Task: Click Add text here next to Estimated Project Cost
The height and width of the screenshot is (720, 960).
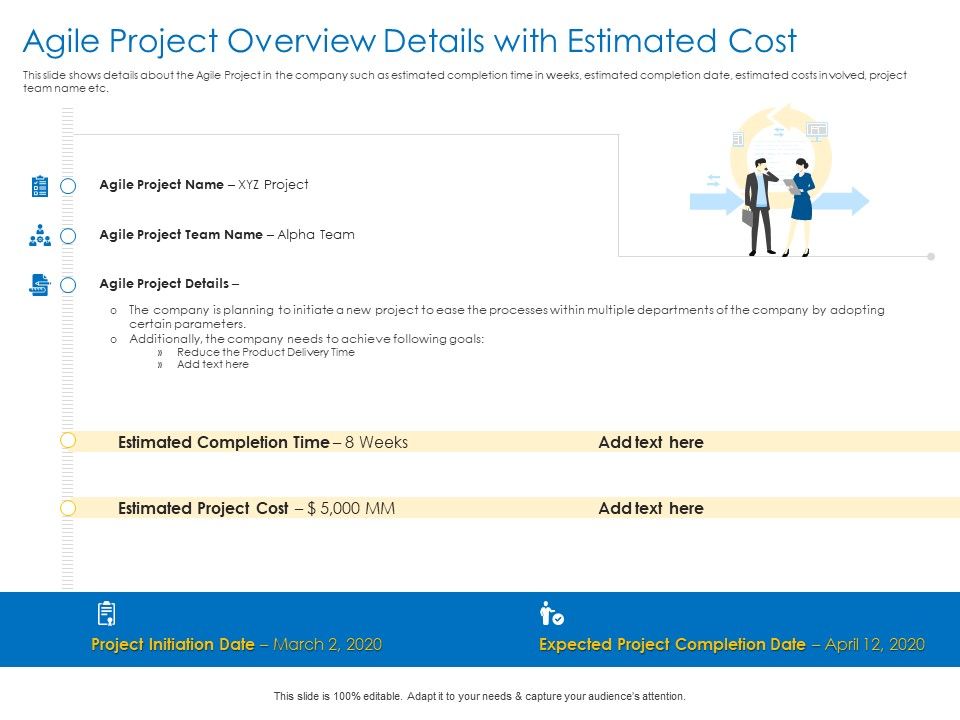Action: coord(652,508)
